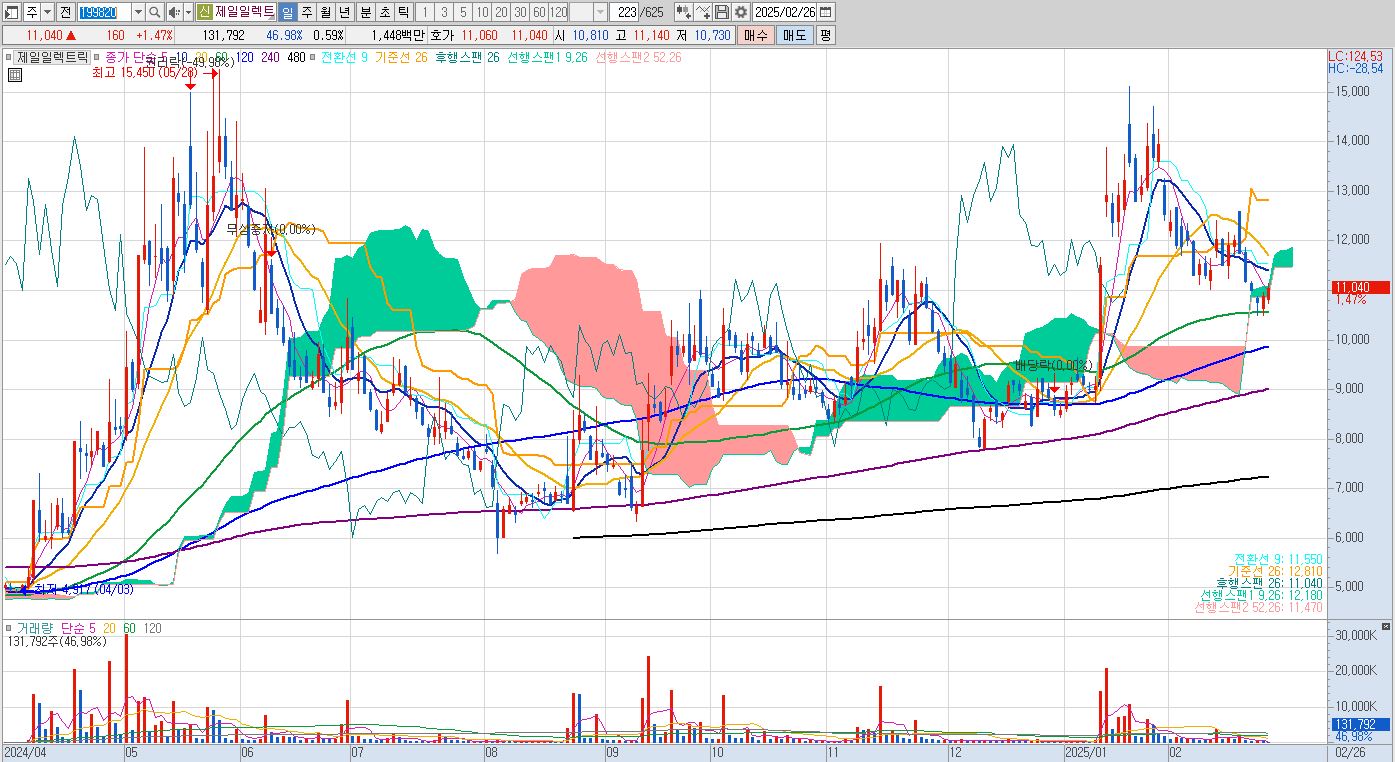
Task: Click the speaker sound icon
Action: coord(173,12)
